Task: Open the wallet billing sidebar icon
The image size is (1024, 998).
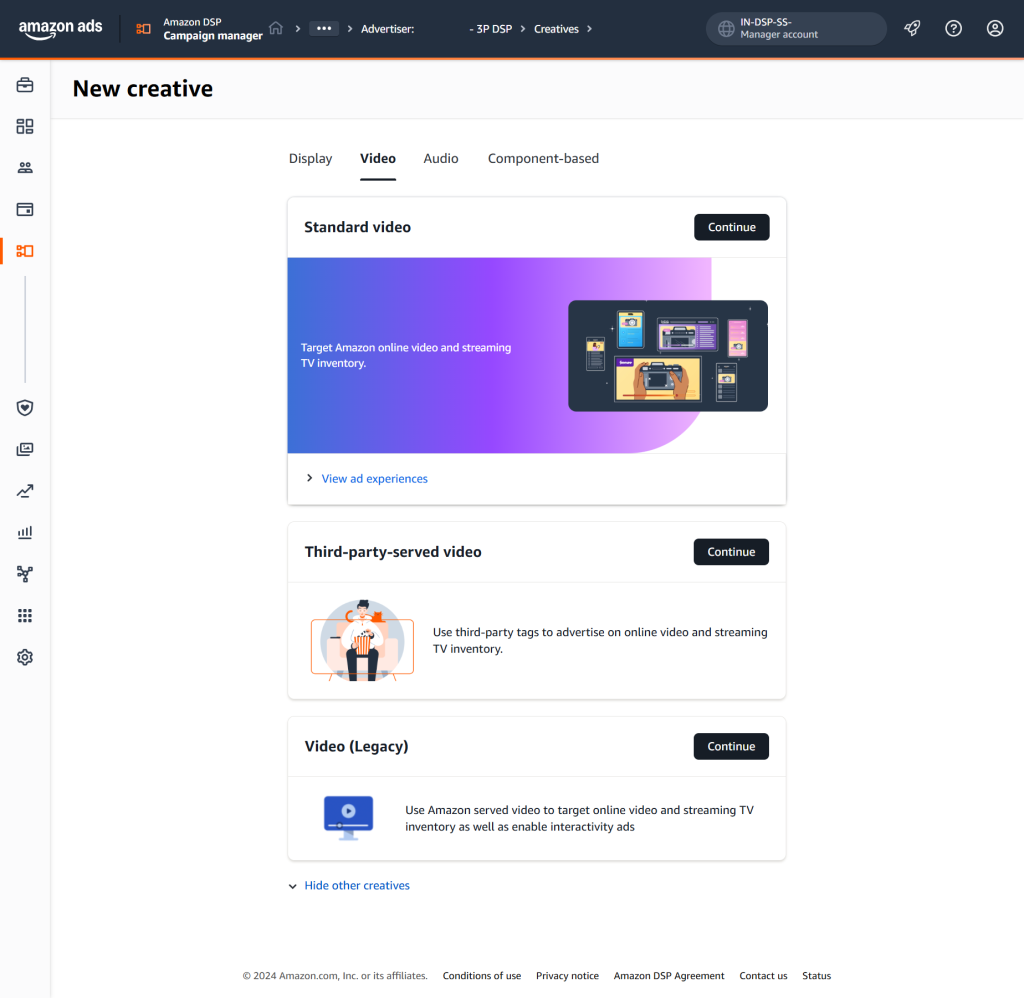Action: [25, 209]
